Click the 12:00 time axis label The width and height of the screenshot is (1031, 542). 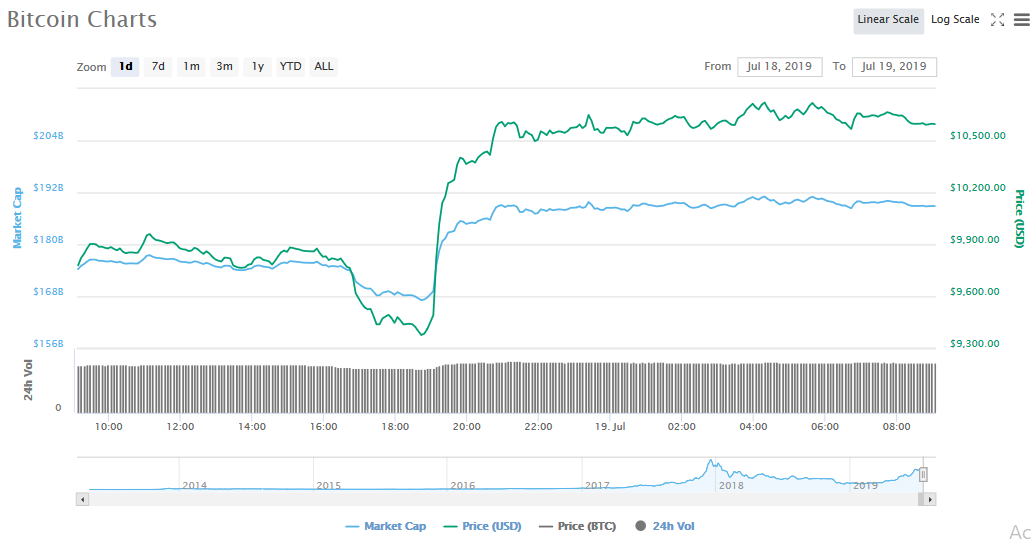click(x=180, y=426)
